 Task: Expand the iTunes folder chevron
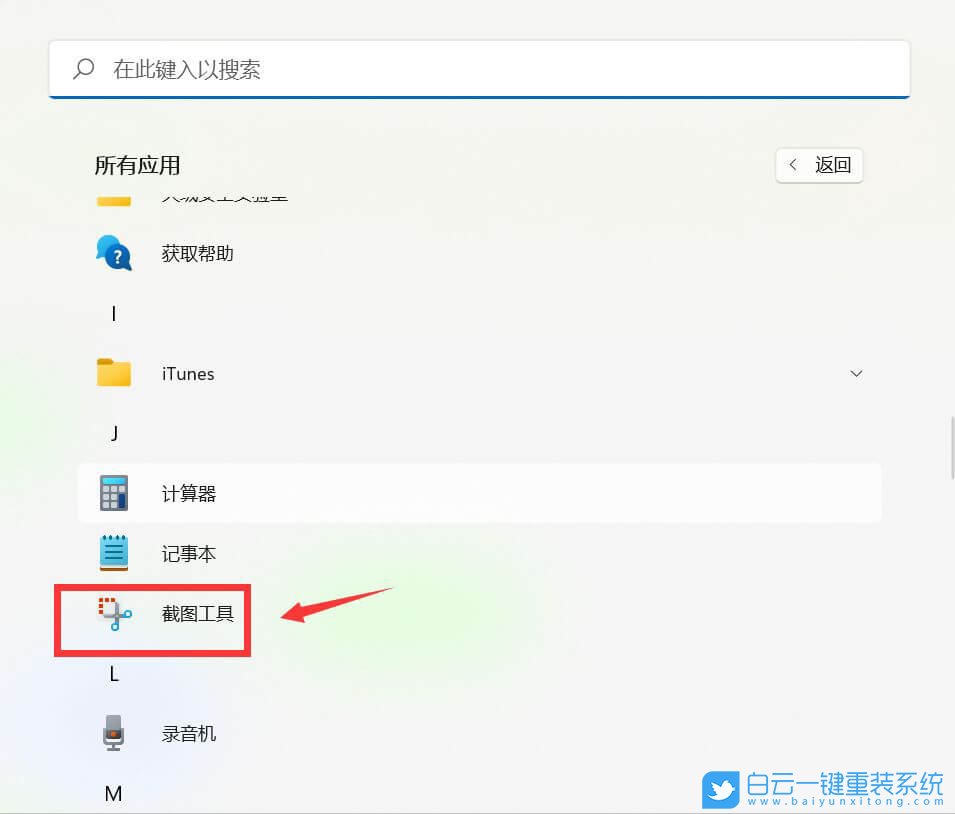[x=856, y=373]
